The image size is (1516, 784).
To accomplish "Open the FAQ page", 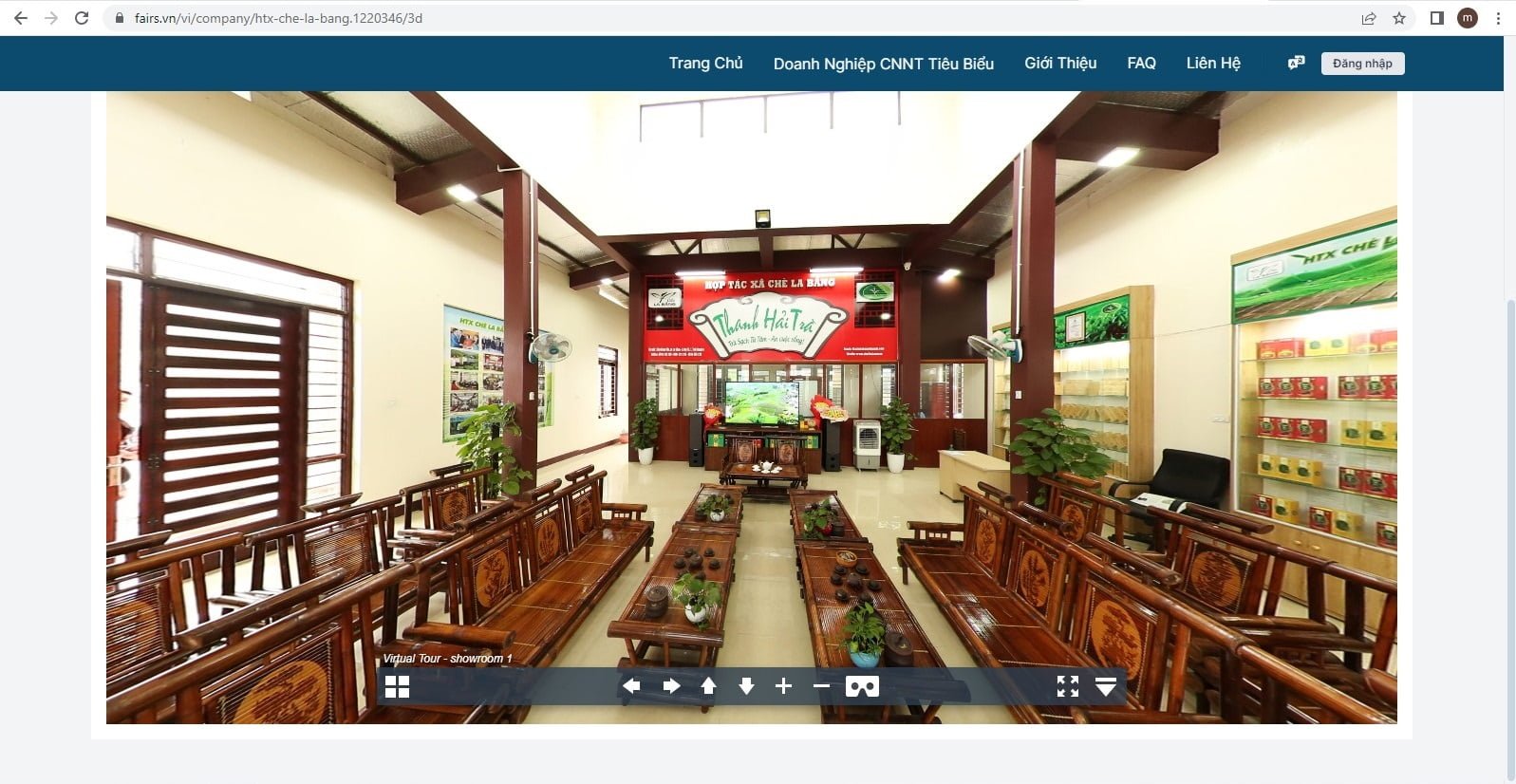I will 1141,63.
